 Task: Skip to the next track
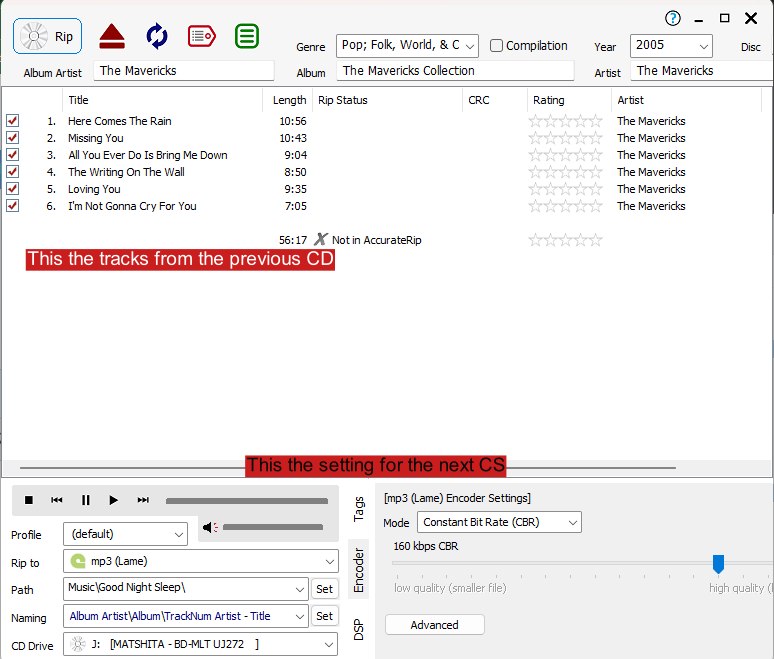[x=143, y=500]
